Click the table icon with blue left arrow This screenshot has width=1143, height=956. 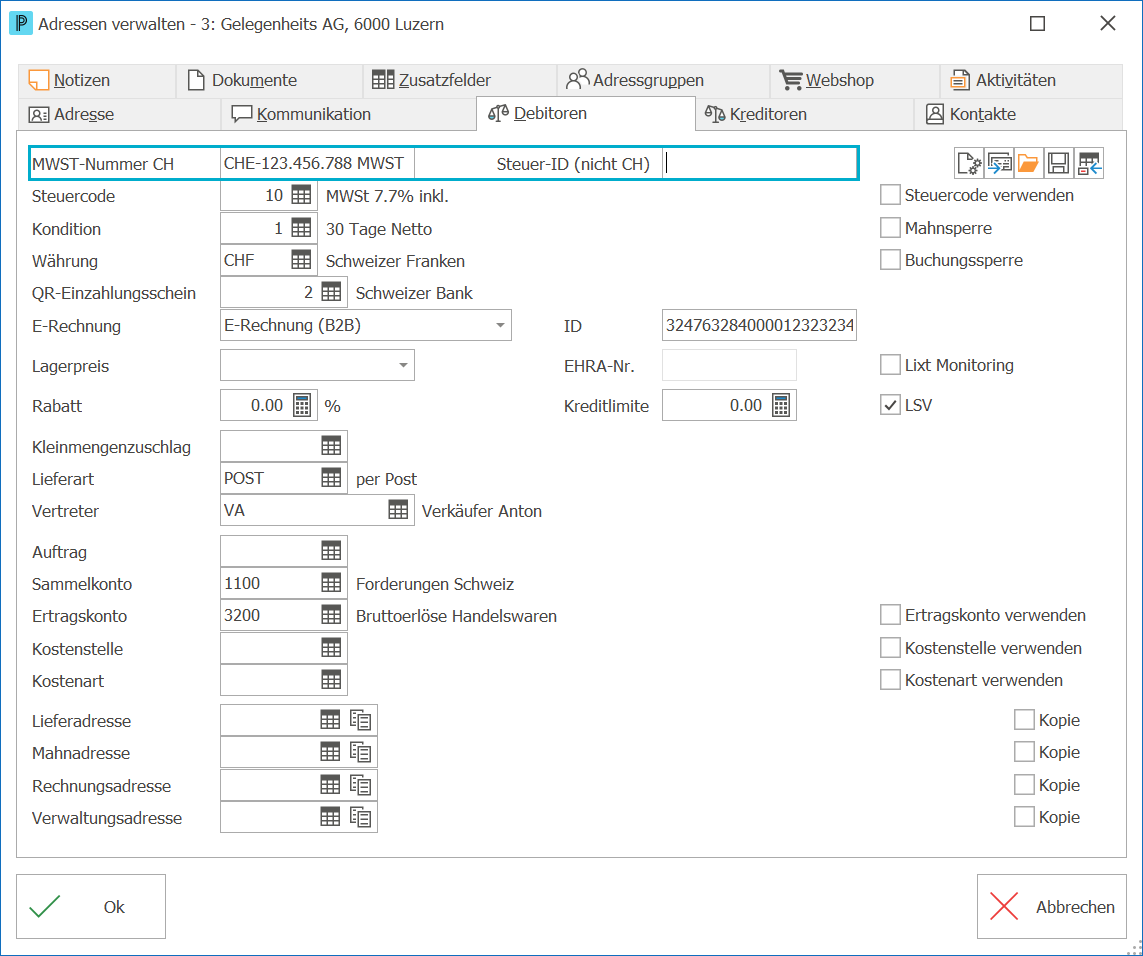pos(1089,163)
